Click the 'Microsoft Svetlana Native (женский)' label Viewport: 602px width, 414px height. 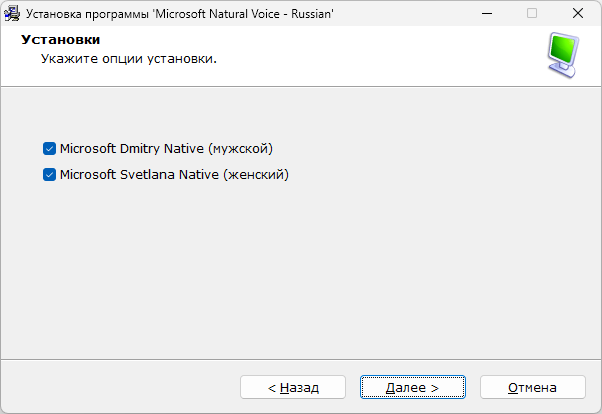(x=174, y=175)
